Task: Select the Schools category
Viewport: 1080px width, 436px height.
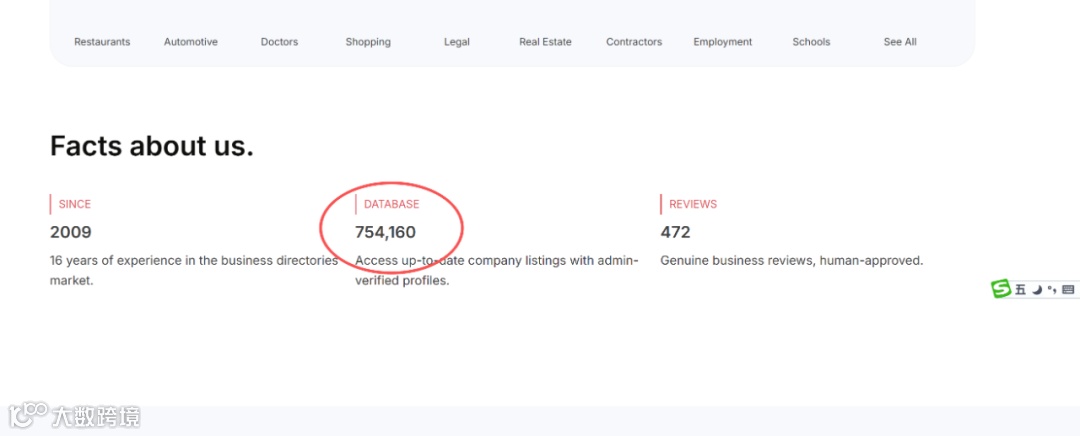Action: pos(811,42)
